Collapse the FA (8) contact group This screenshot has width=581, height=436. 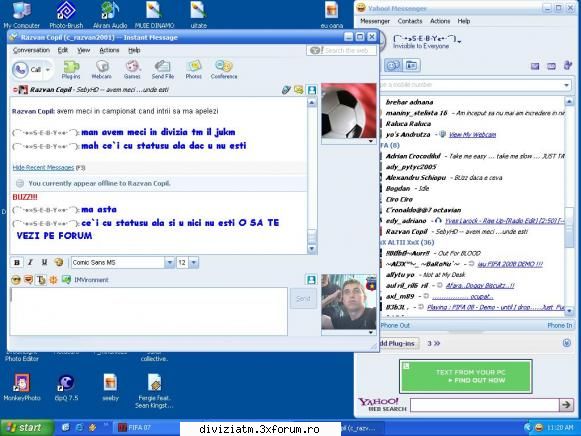[390, 145]
